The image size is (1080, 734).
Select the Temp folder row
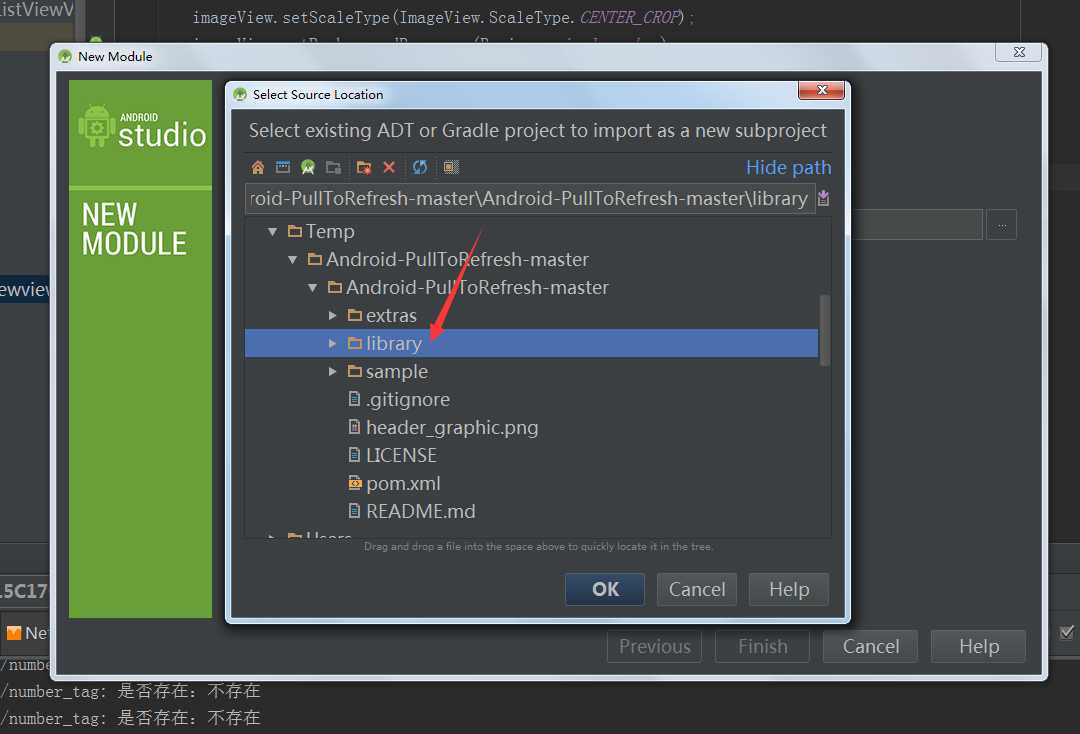(x=531, y=231)
